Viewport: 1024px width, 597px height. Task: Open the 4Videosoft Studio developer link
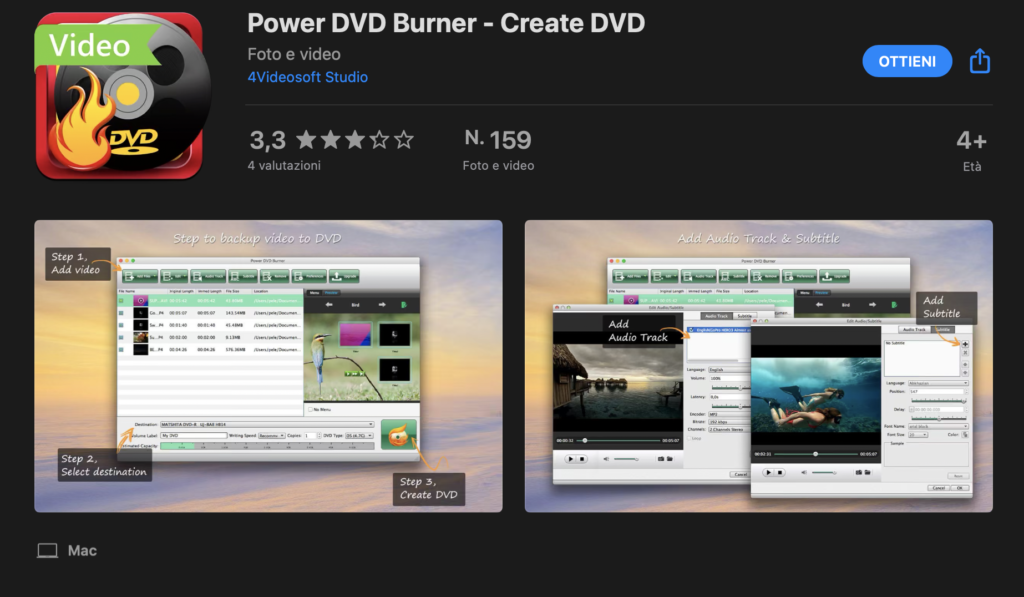(308, 77)
